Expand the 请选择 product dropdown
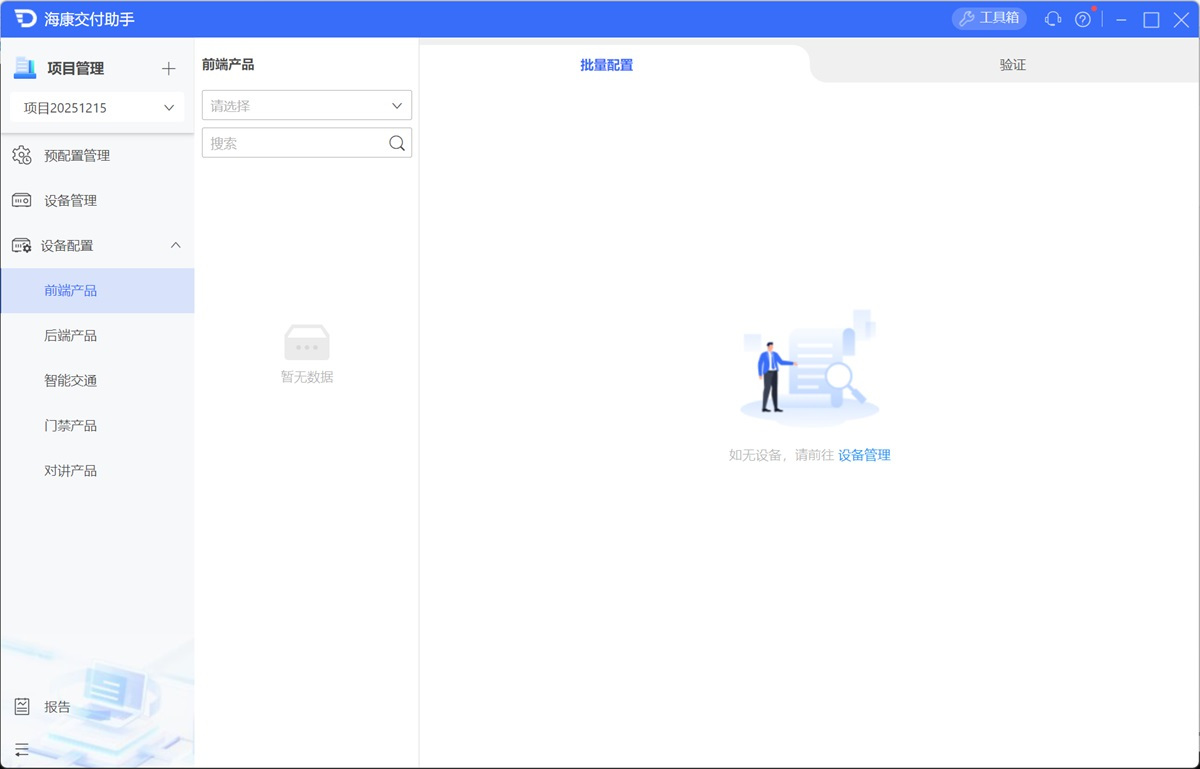 (306, 105)
